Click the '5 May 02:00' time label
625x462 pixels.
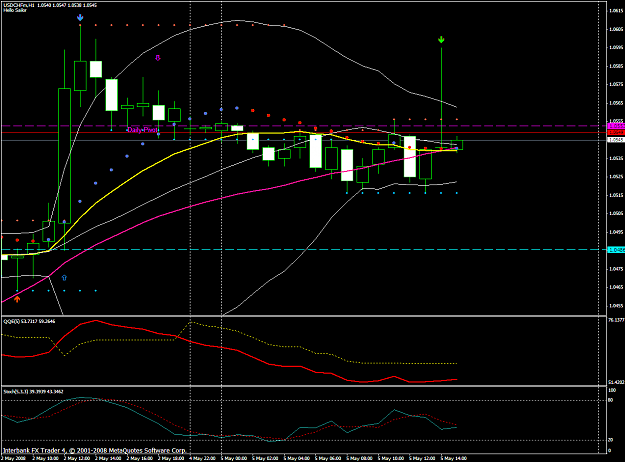[x=265, y=458]
